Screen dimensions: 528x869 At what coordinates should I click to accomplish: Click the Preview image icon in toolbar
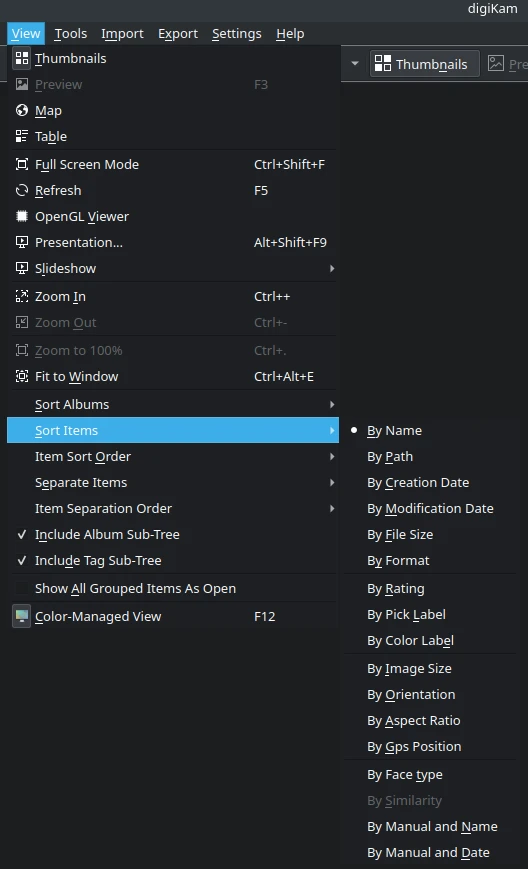496,64
